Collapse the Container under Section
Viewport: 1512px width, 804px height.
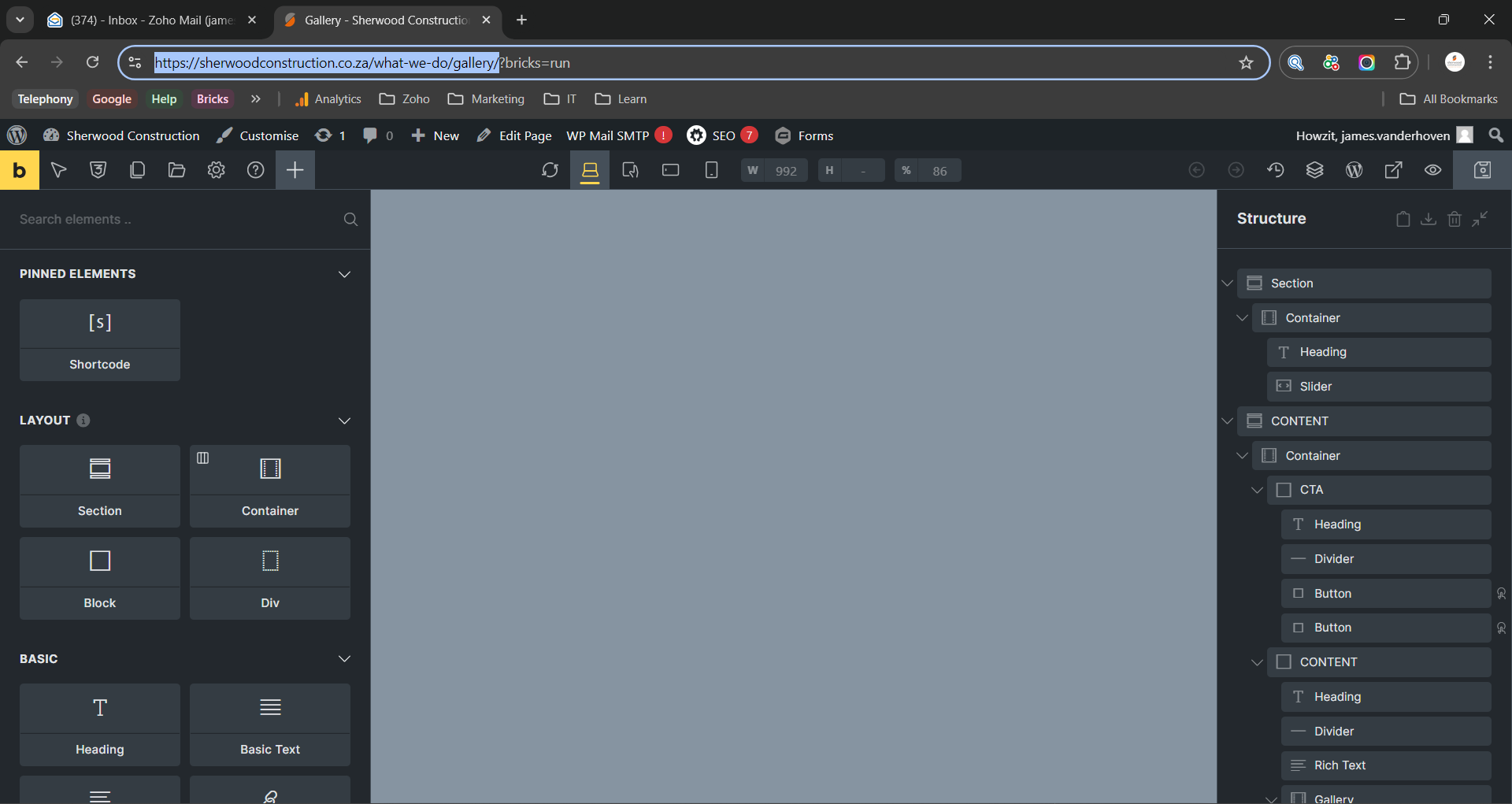pos(1242,318)
